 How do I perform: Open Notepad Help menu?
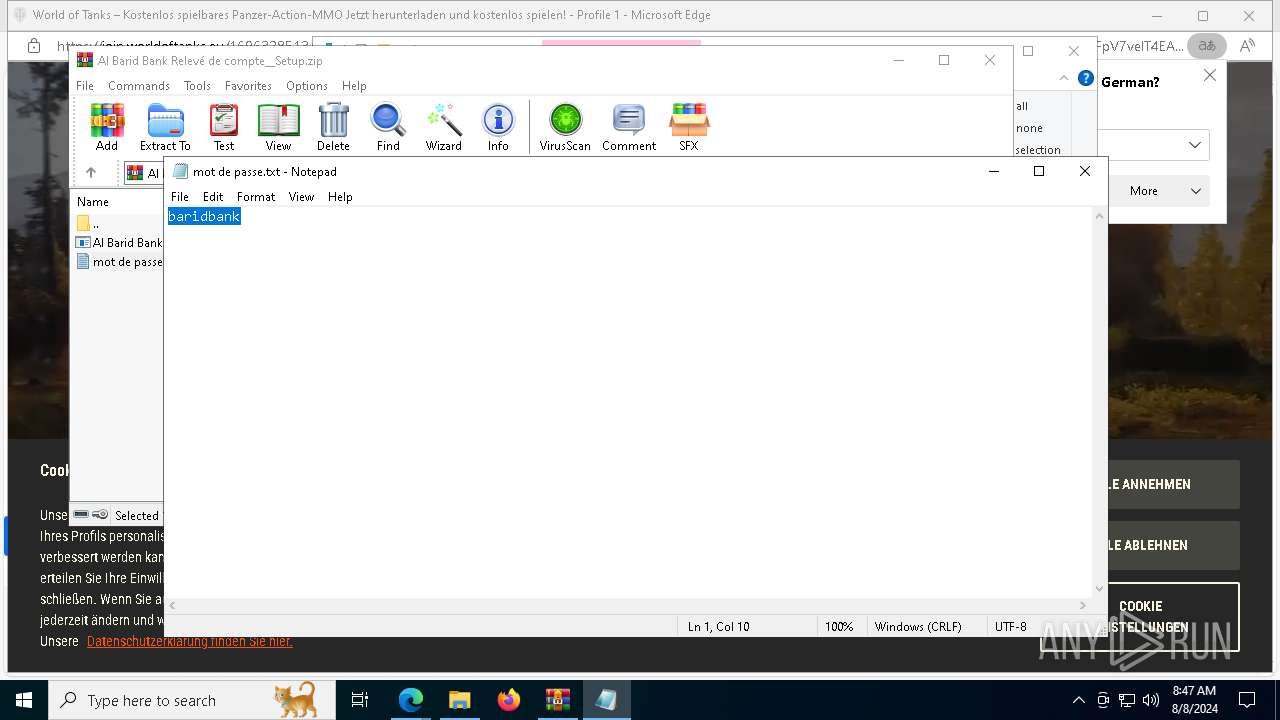tap(340, 197)
